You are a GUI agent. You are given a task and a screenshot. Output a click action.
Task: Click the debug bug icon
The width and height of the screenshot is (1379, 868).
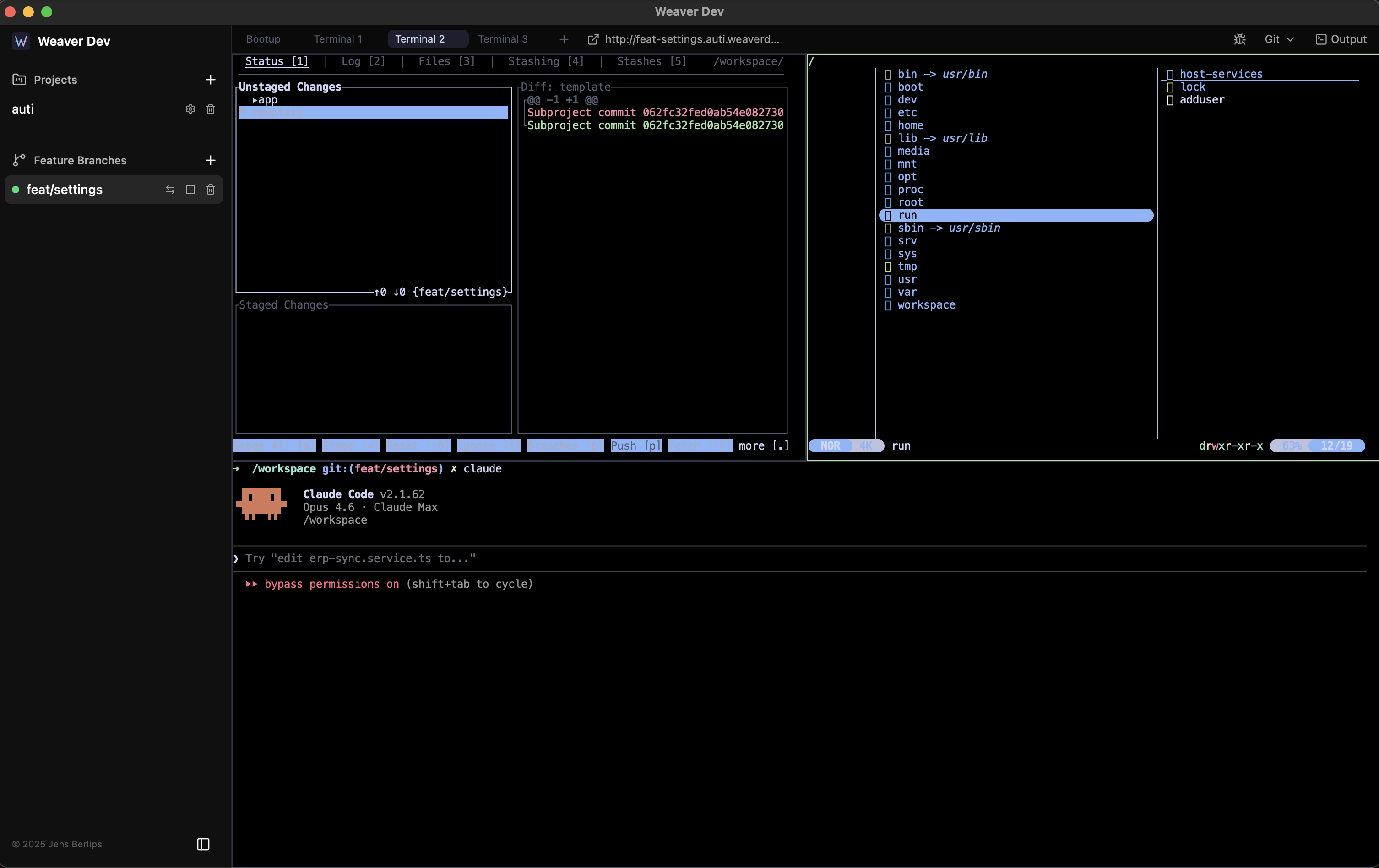[1239, 39]
